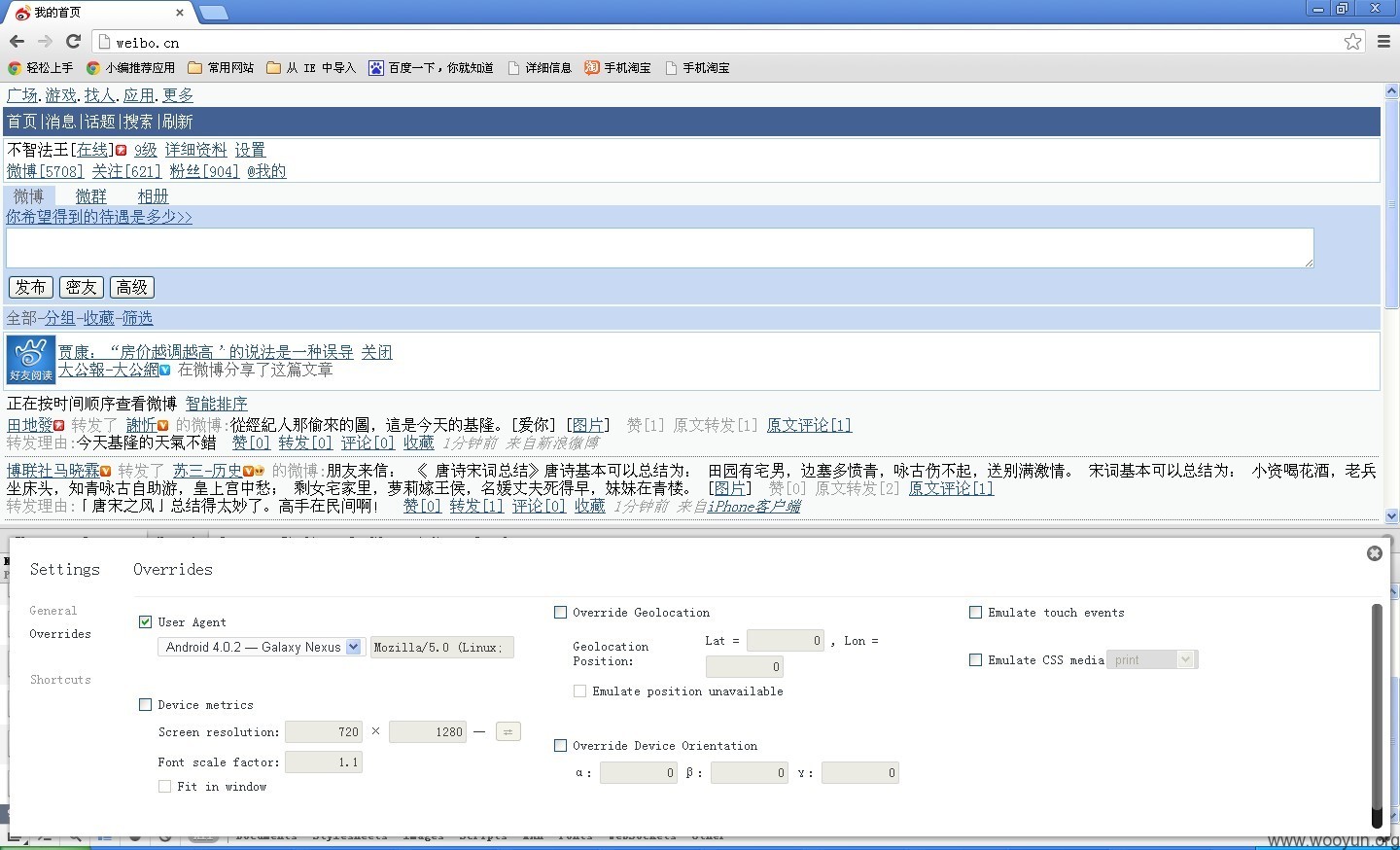Viewport: 1400px width, 850px height.
Task: Click the 好友阅读 thumbnail image
Action: [x=31, y=360]
